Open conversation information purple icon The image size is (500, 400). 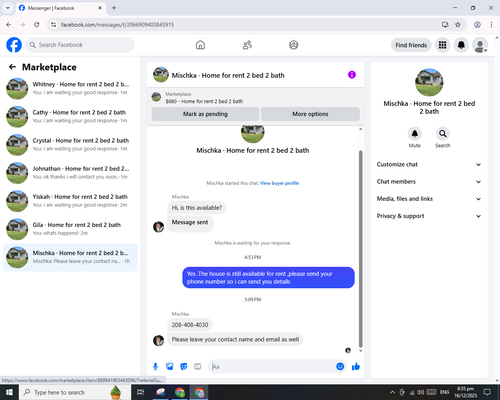point(352,75)
